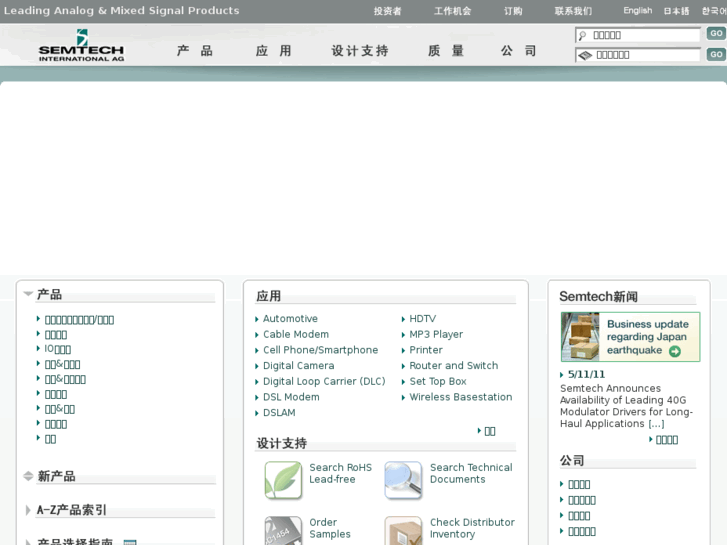The height and width of the screenshot is (545, 727).
Task: Open the Router and Switch application link
Action: pos(453,365)
